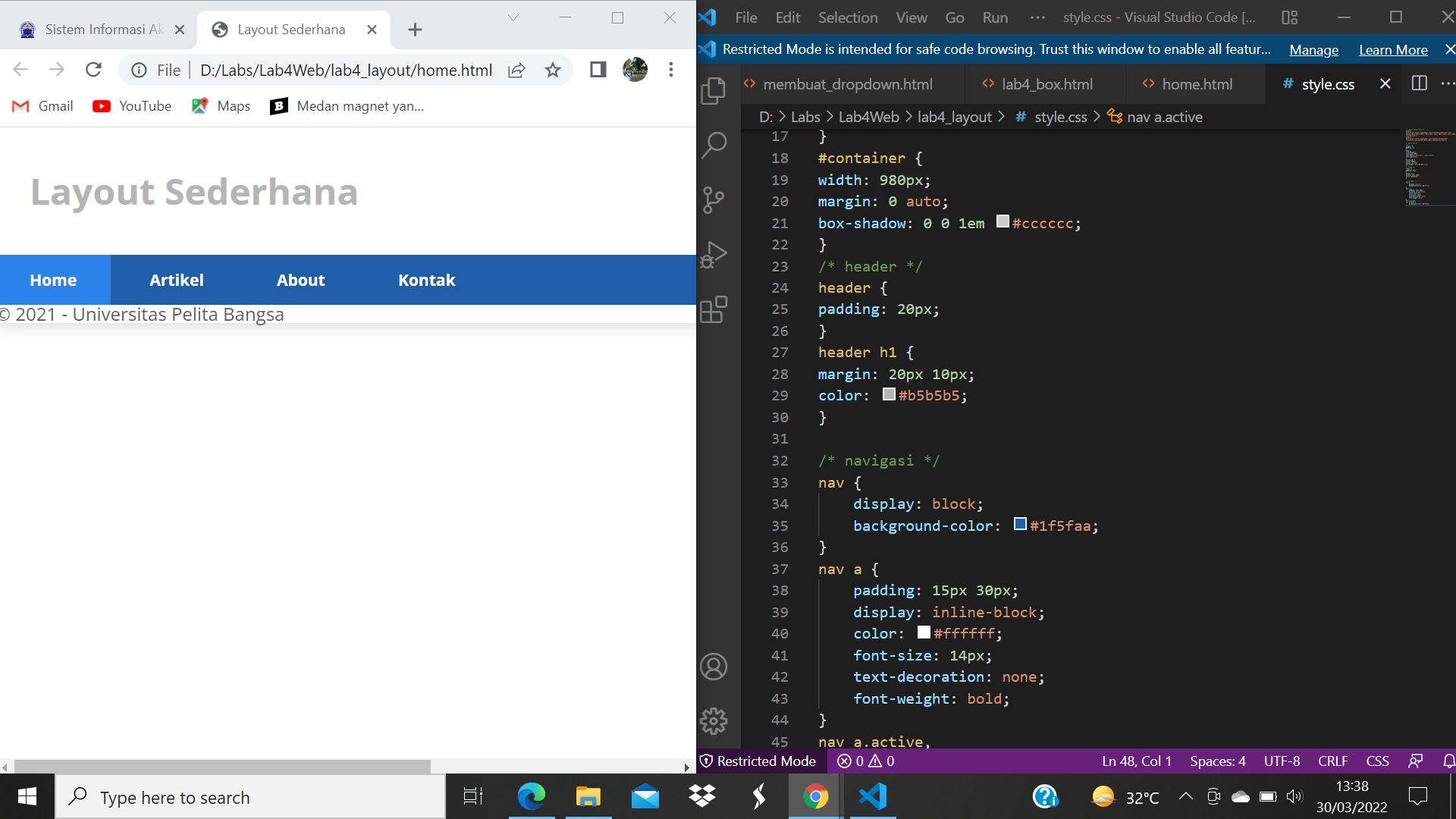
Task: Click the Windows taskbar search box
Action: [250, 797]
